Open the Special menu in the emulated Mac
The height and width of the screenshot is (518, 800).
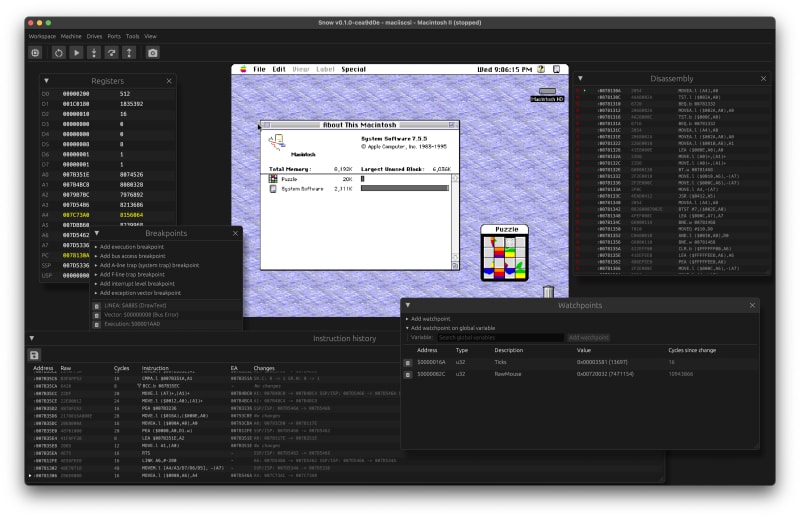coord(353,69)
